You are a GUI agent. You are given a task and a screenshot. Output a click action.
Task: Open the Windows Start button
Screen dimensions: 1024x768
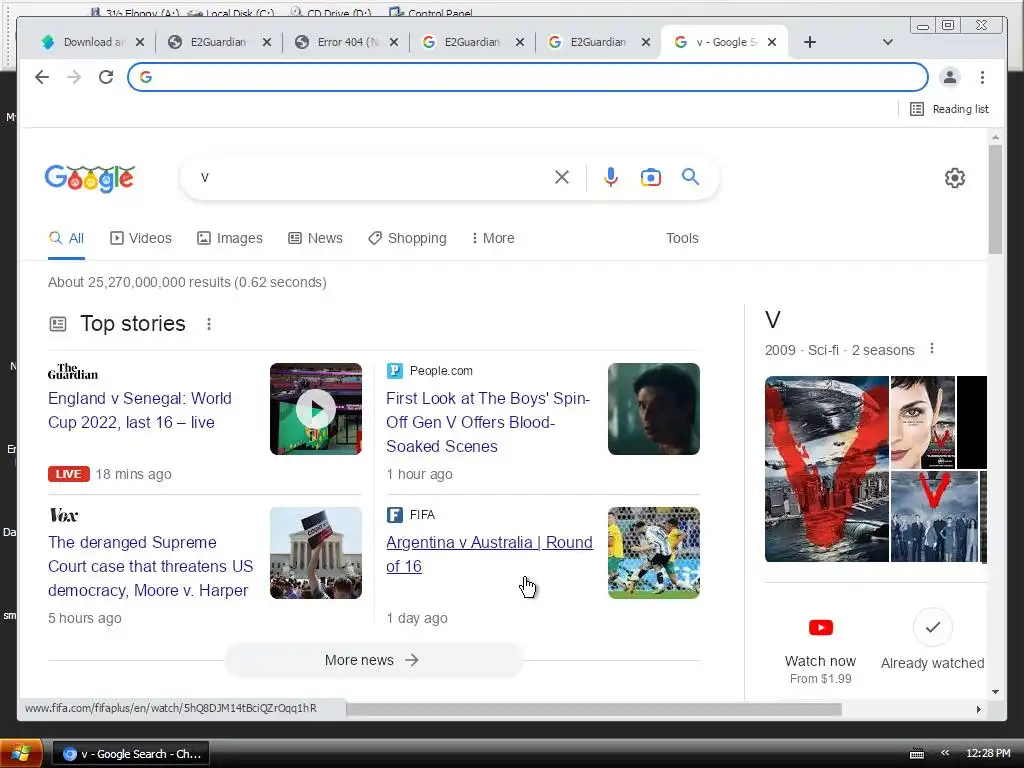point(21,754)
